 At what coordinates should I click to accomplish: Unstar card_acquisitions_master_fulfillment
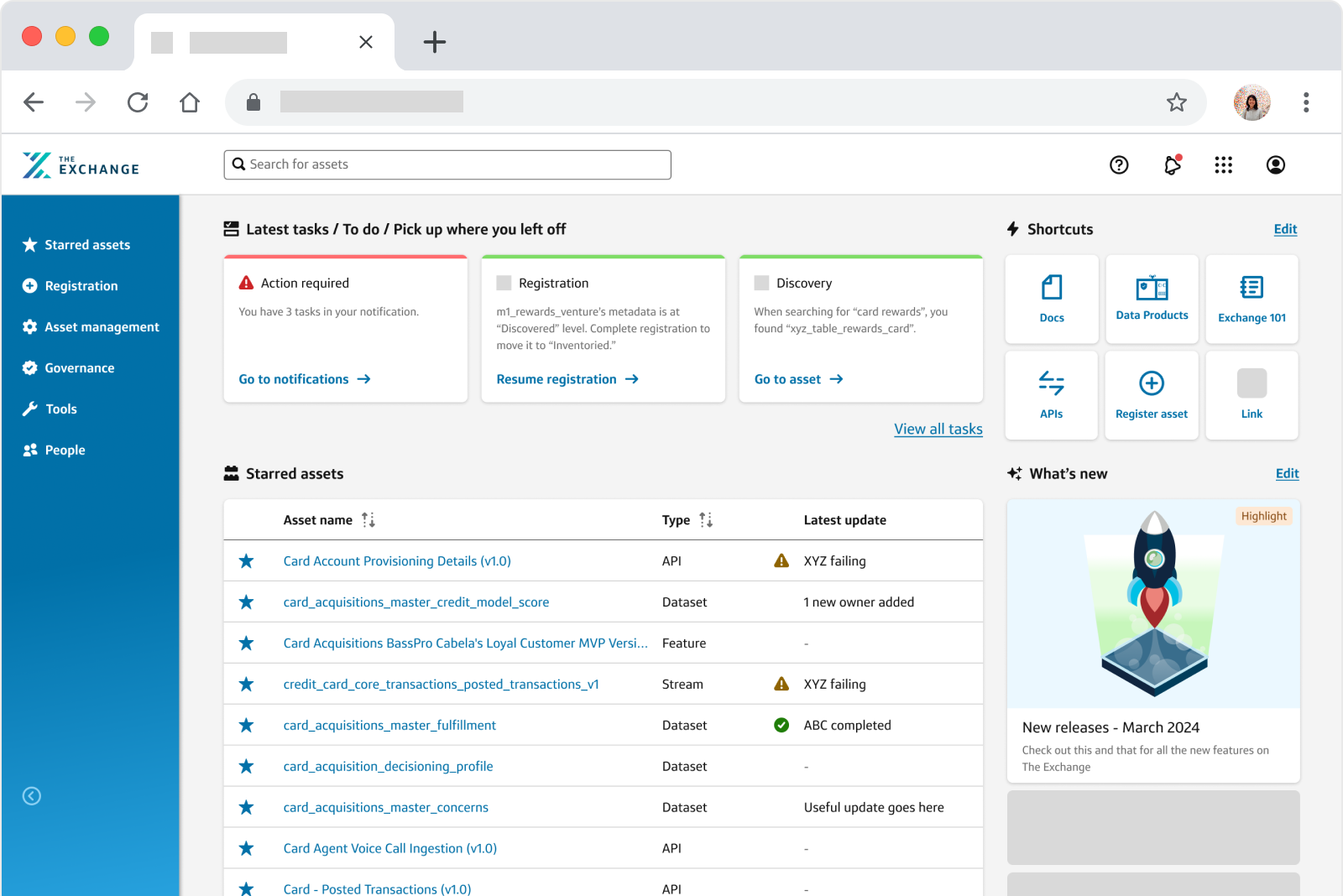coord(246,726)
